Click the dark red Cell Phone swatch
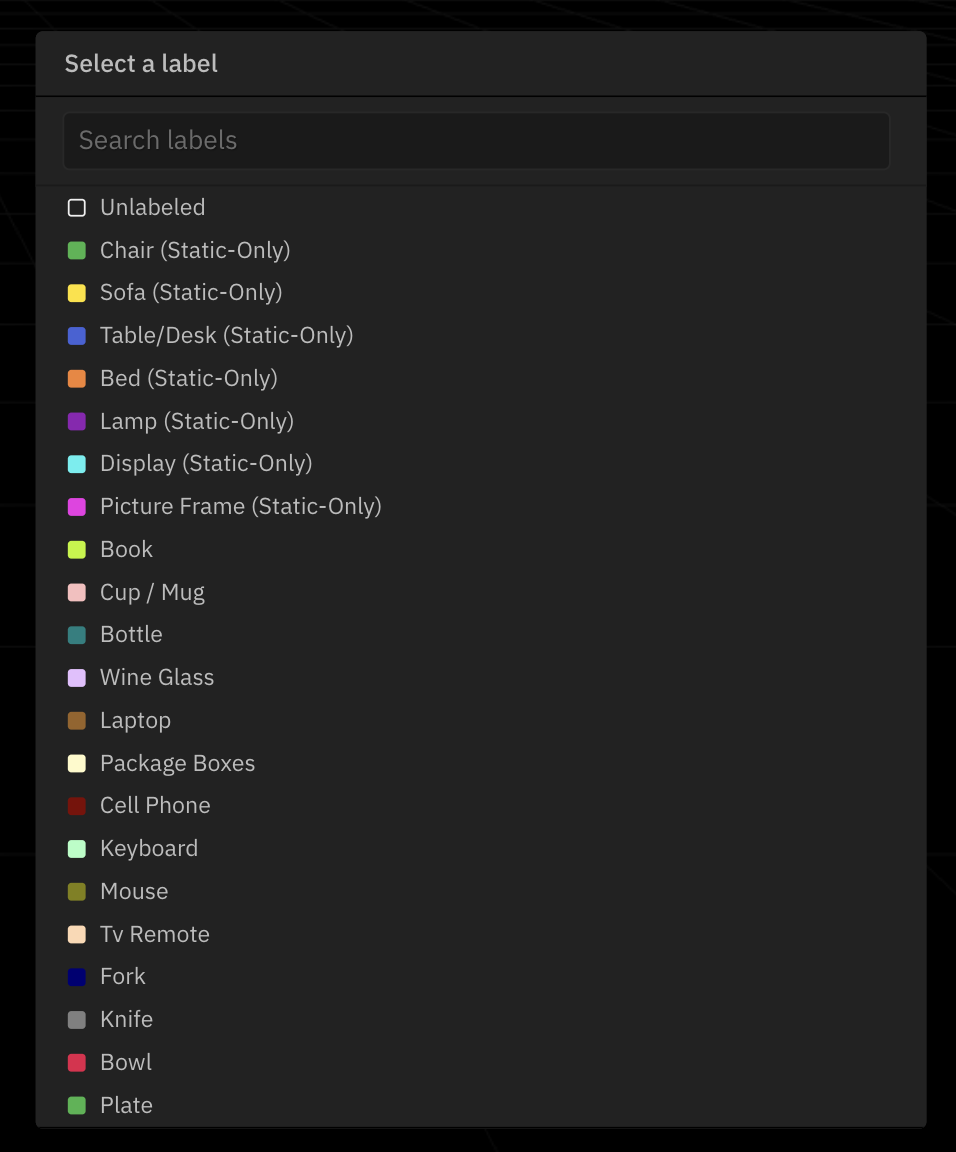The width and height of the screenshot is (956, 1152). point(77,806)
